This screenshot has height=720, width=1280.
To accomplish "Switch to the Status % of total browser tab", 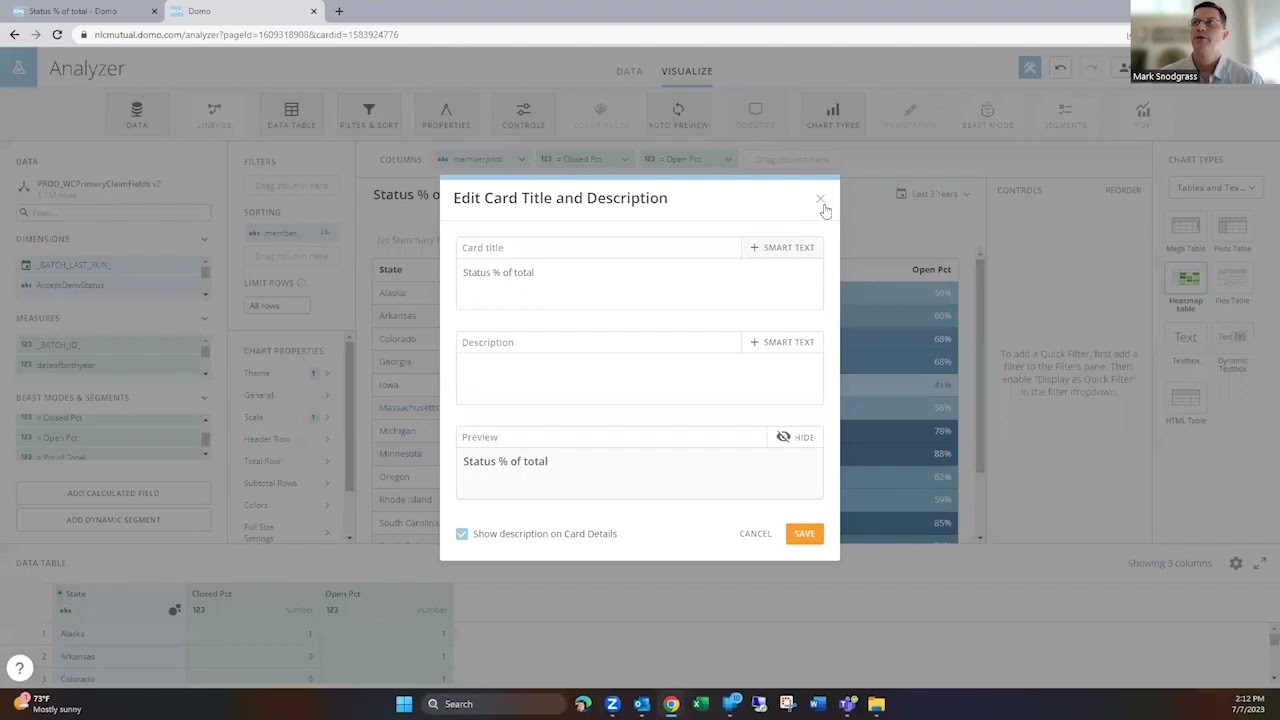I will tap(83, 11).
